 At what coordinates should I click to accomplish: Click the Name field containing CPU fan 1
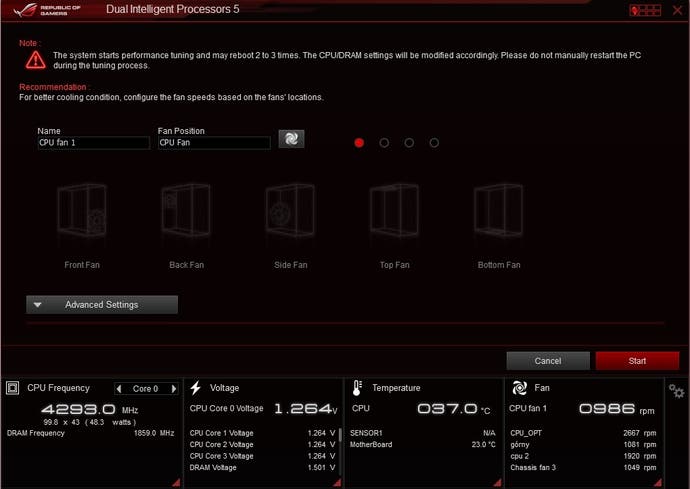(94, 143)
